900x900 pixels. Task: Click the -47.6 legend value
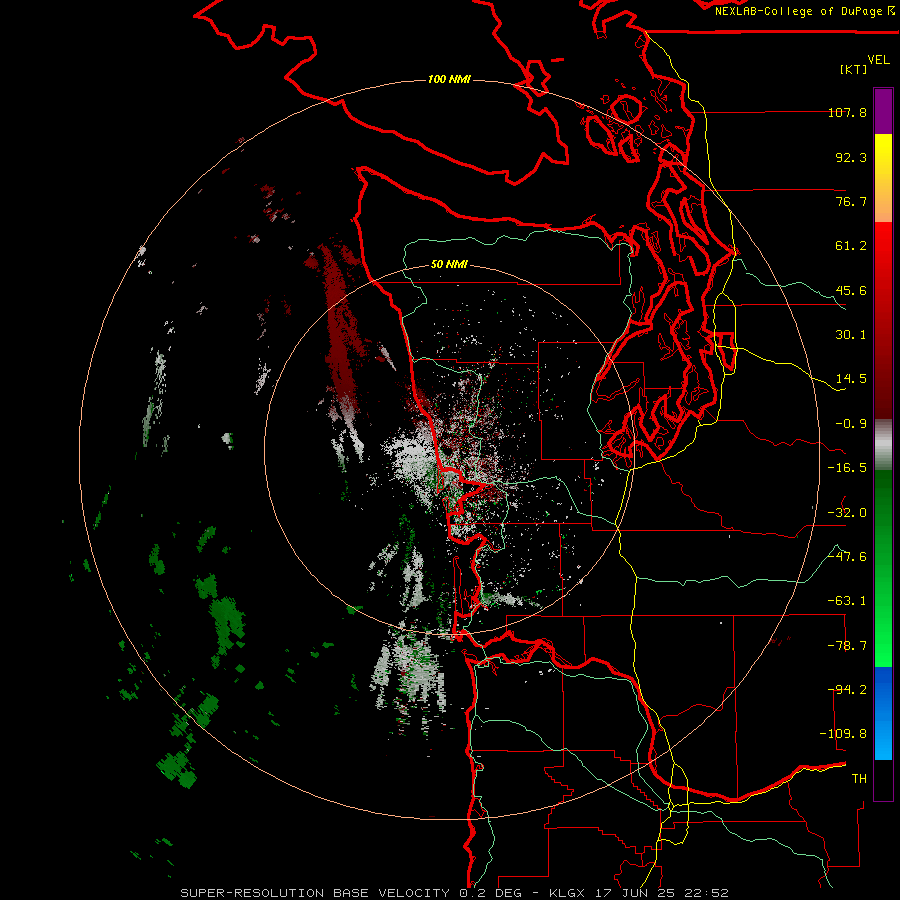(x=847, y=557)
